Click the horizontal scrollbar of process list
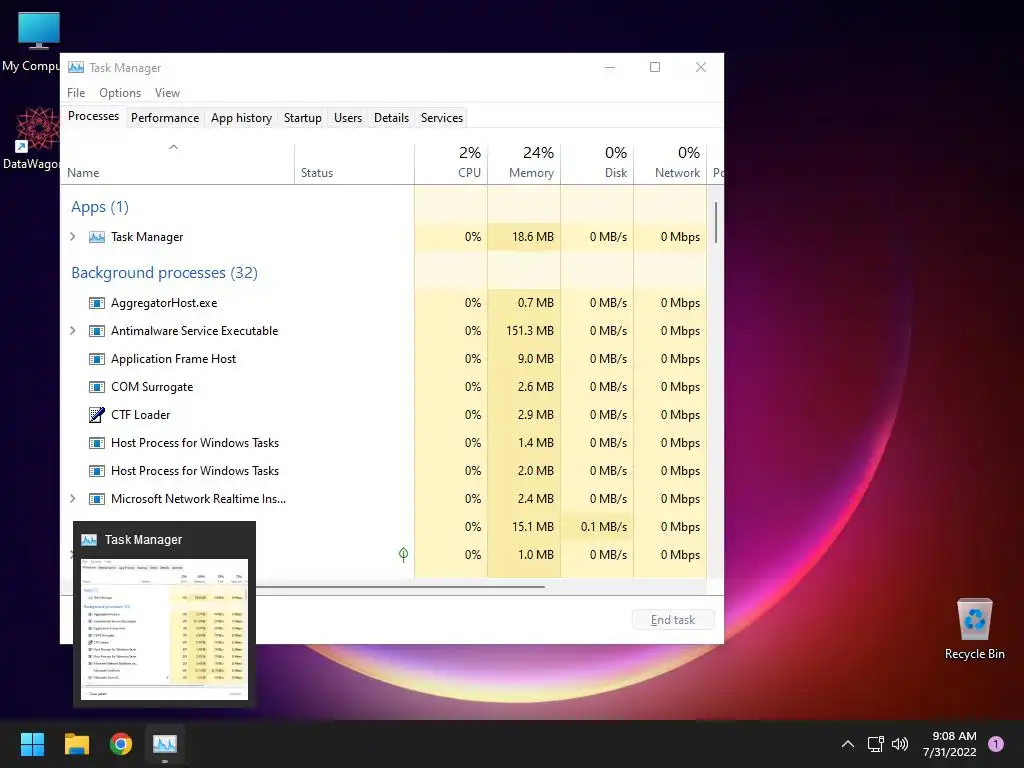 pyautogui.click(x=400, y=587)
